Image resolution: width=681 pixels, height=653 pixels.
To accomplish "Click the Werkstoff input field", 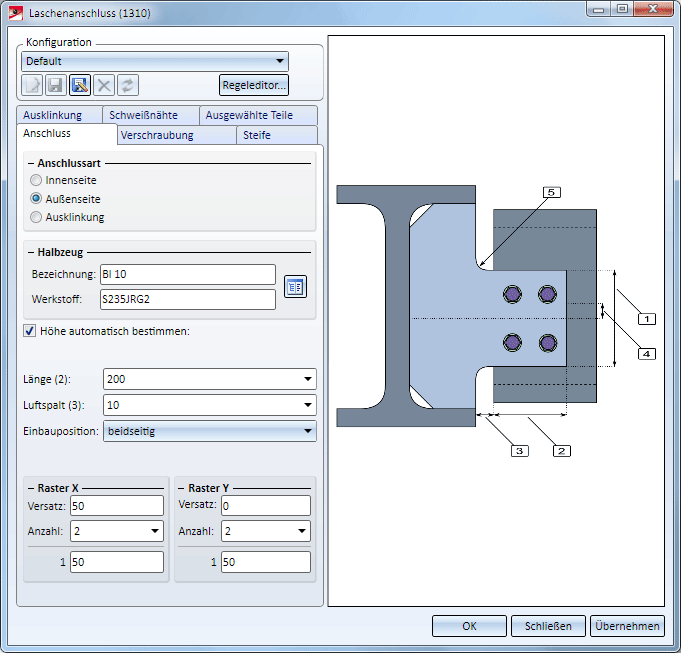I will (x=187, y=299).
